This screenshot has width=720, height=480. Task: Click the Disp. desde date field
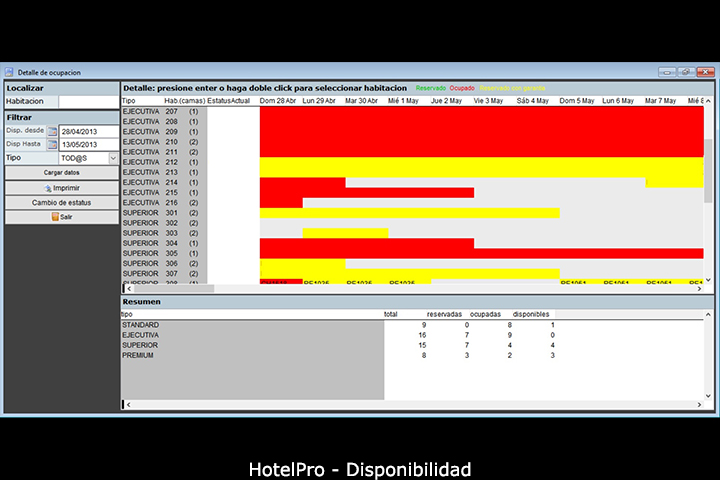pos(88,132)
